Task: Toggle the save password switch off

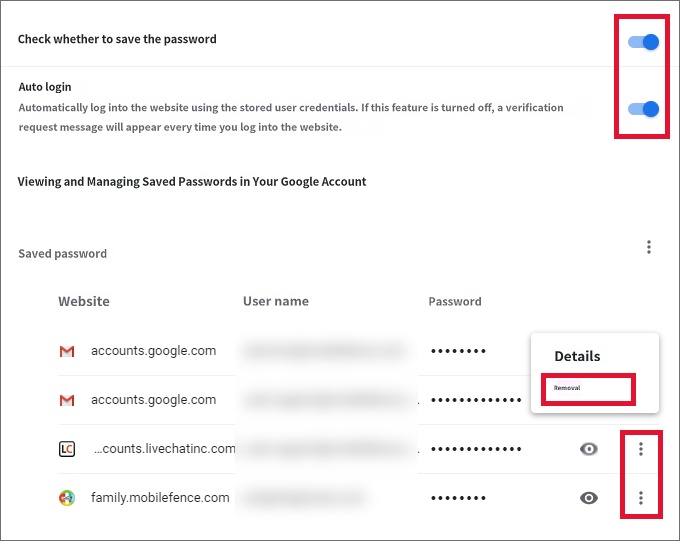Action: [x=644, y=42]
